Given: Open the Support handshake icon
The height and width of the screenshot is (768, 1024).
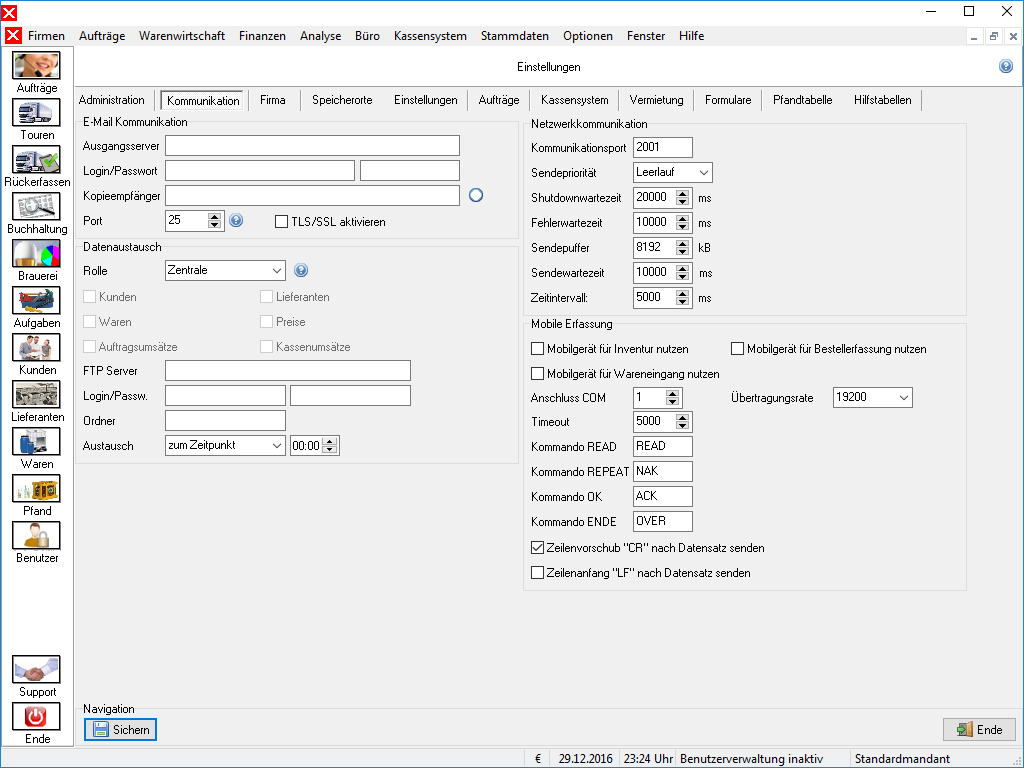Looking at the screenshot, I should tap(37, 670).
